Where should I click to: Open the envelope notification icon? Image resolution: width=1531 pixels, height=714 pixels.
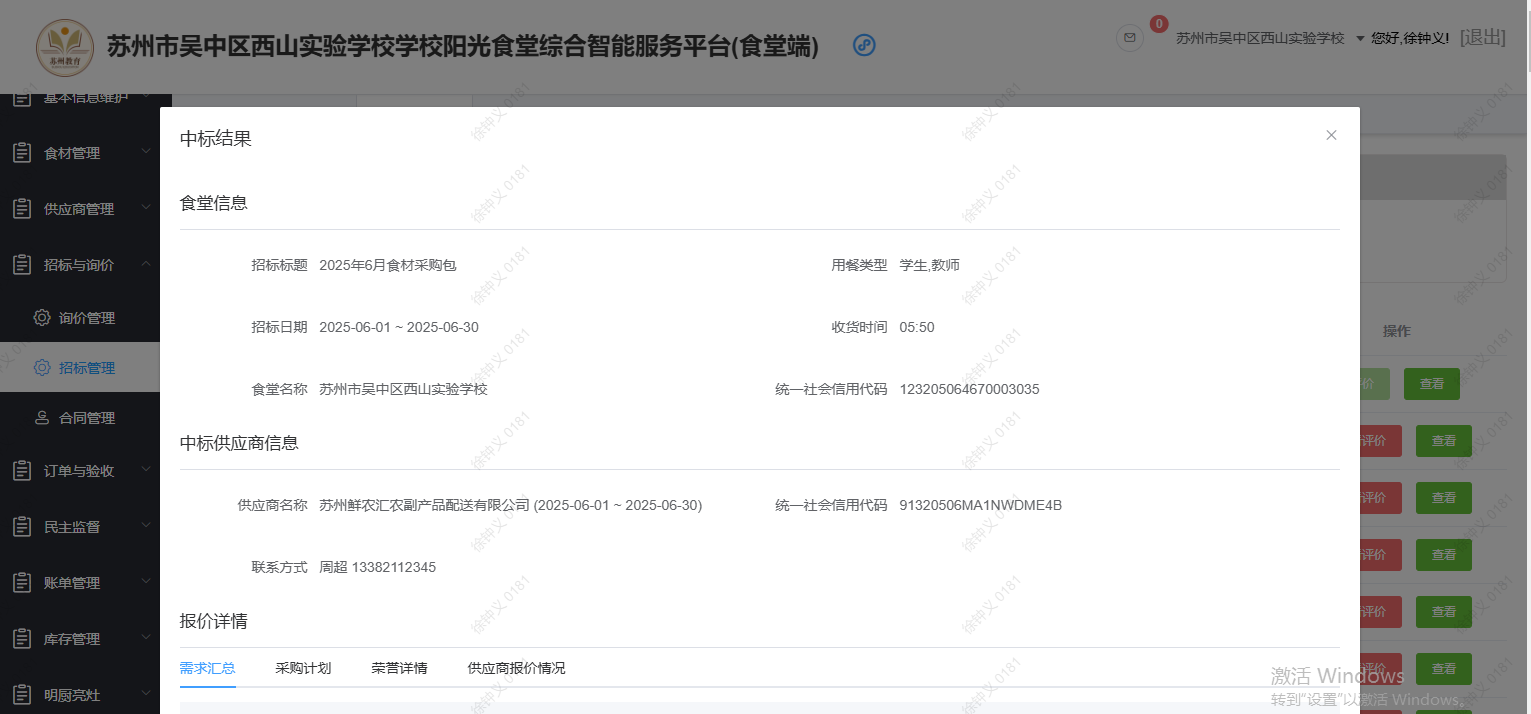[1129, 38]
